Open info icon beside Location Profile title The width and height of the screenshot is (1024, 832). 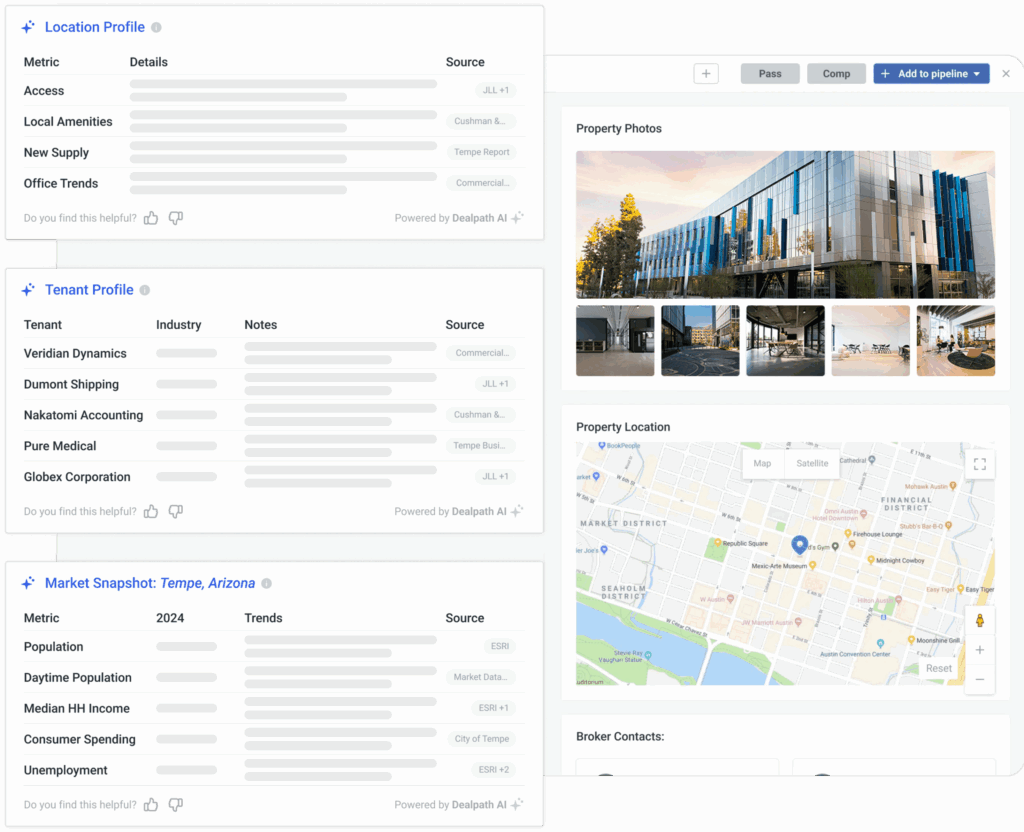point(156,28)
